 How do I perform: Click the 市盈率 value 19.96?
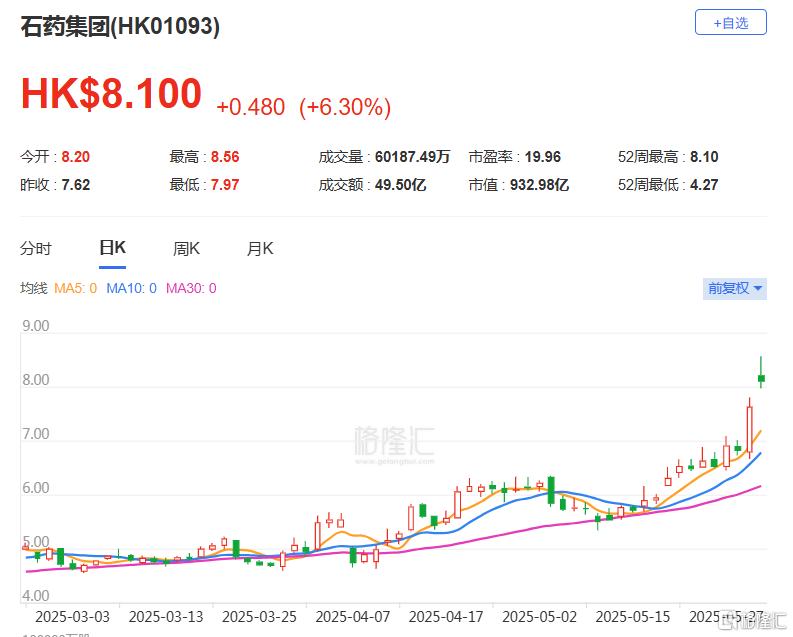click(x=543, y=157)
